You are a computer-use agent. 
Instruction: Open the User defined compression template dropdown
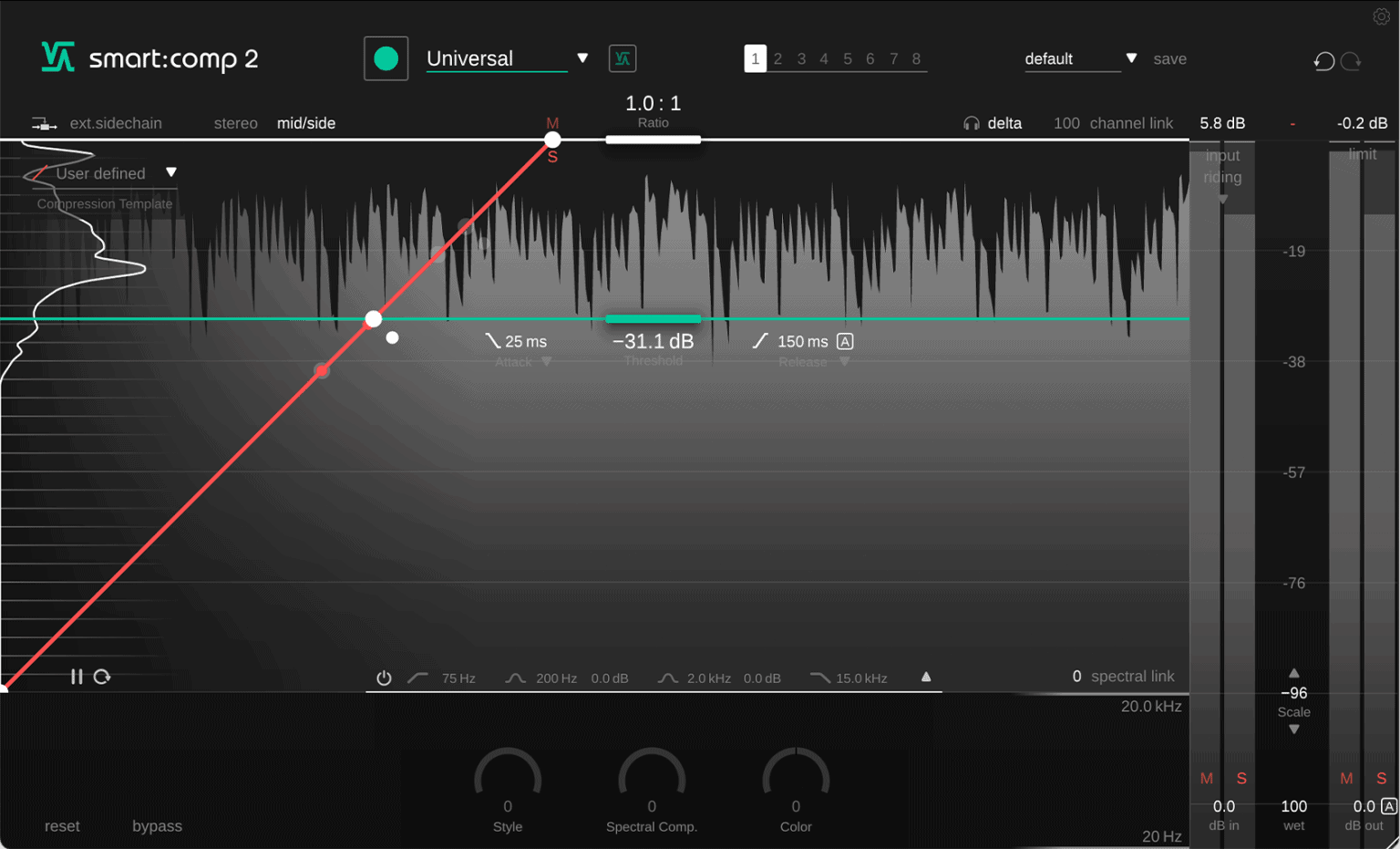pos(171,172)
